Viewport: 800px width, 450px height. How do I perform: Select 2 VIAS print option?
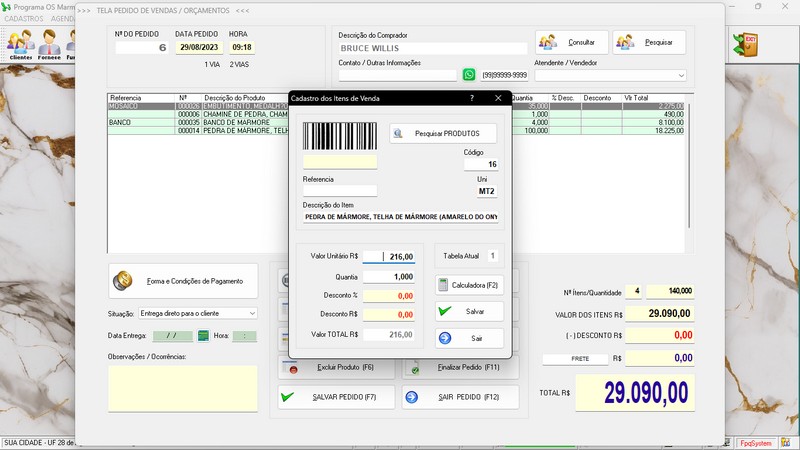click(239, 65)
